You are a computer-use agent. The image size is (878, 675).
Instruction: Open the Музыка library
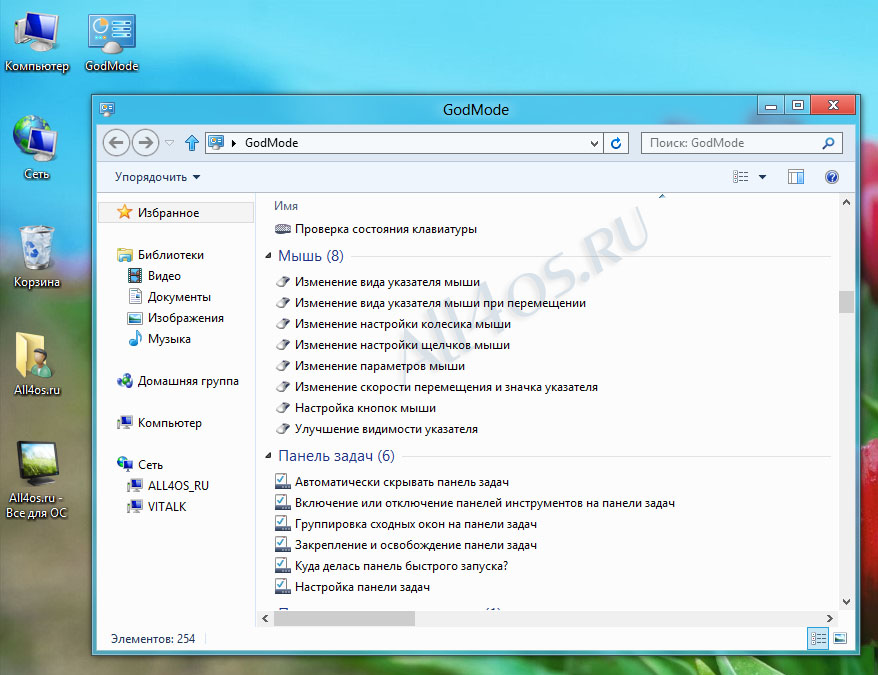tap(160, 339)
